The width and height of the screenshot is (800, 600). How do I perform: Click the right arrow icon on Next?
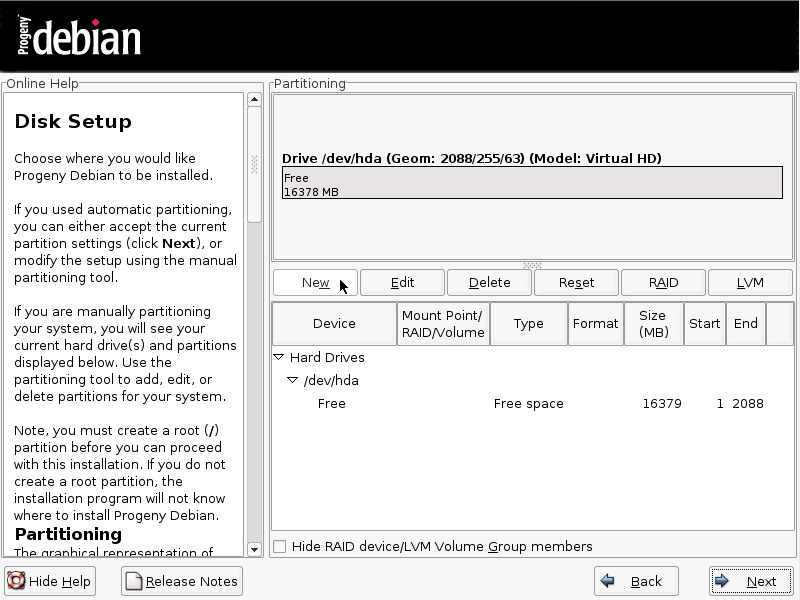point(724,581)
